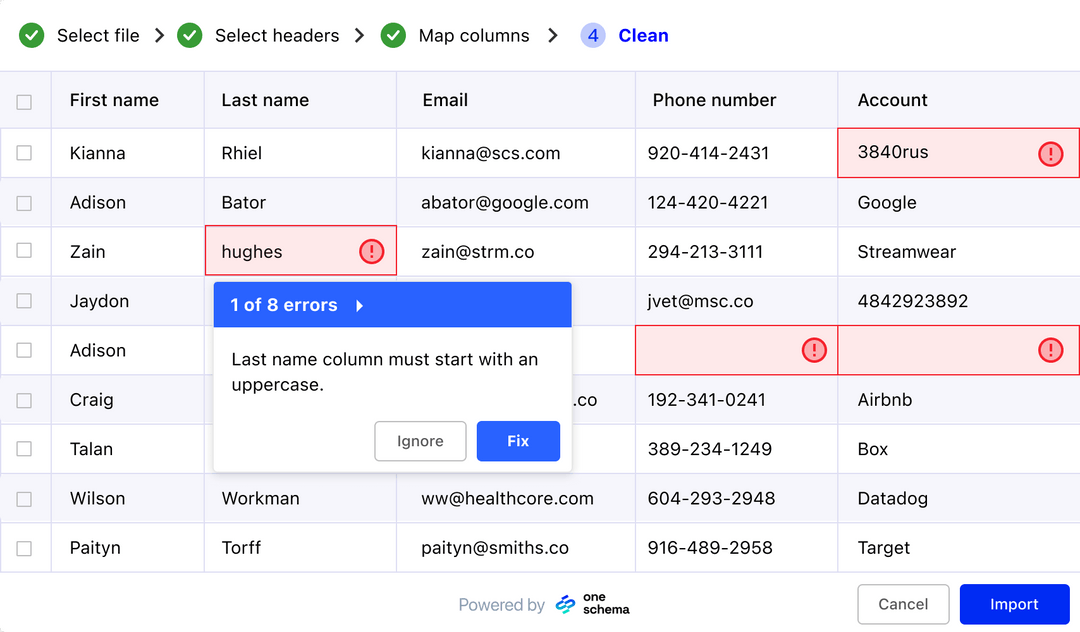
Task: Click the chevron between Select file and Select headers
Action: [x=159, y=35]
